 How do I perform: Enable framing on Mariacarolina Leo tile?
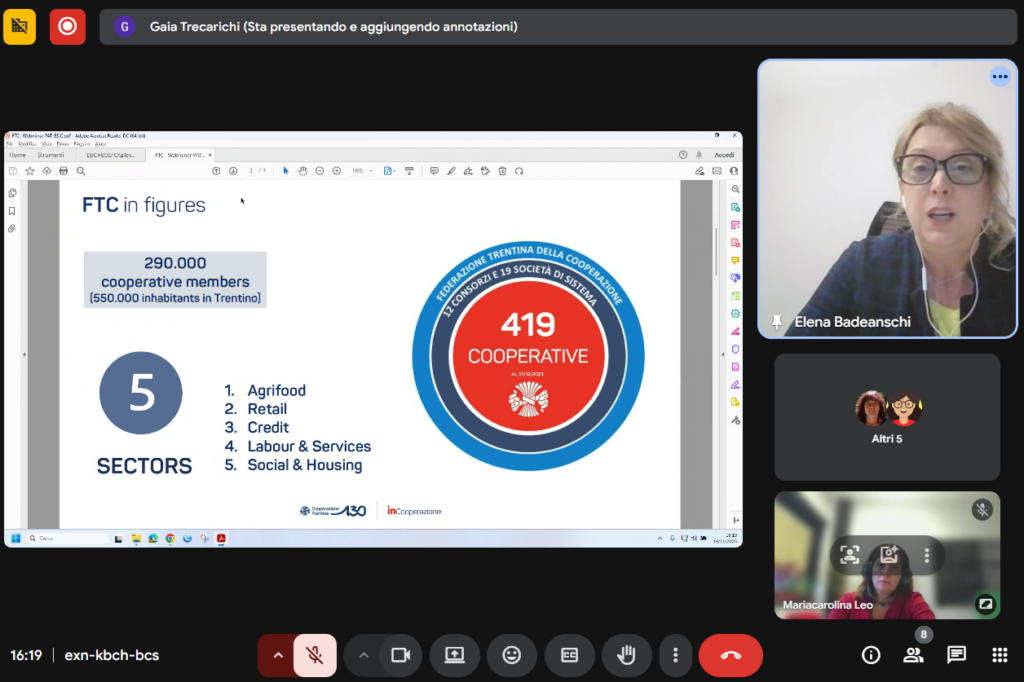pos(850,555)
